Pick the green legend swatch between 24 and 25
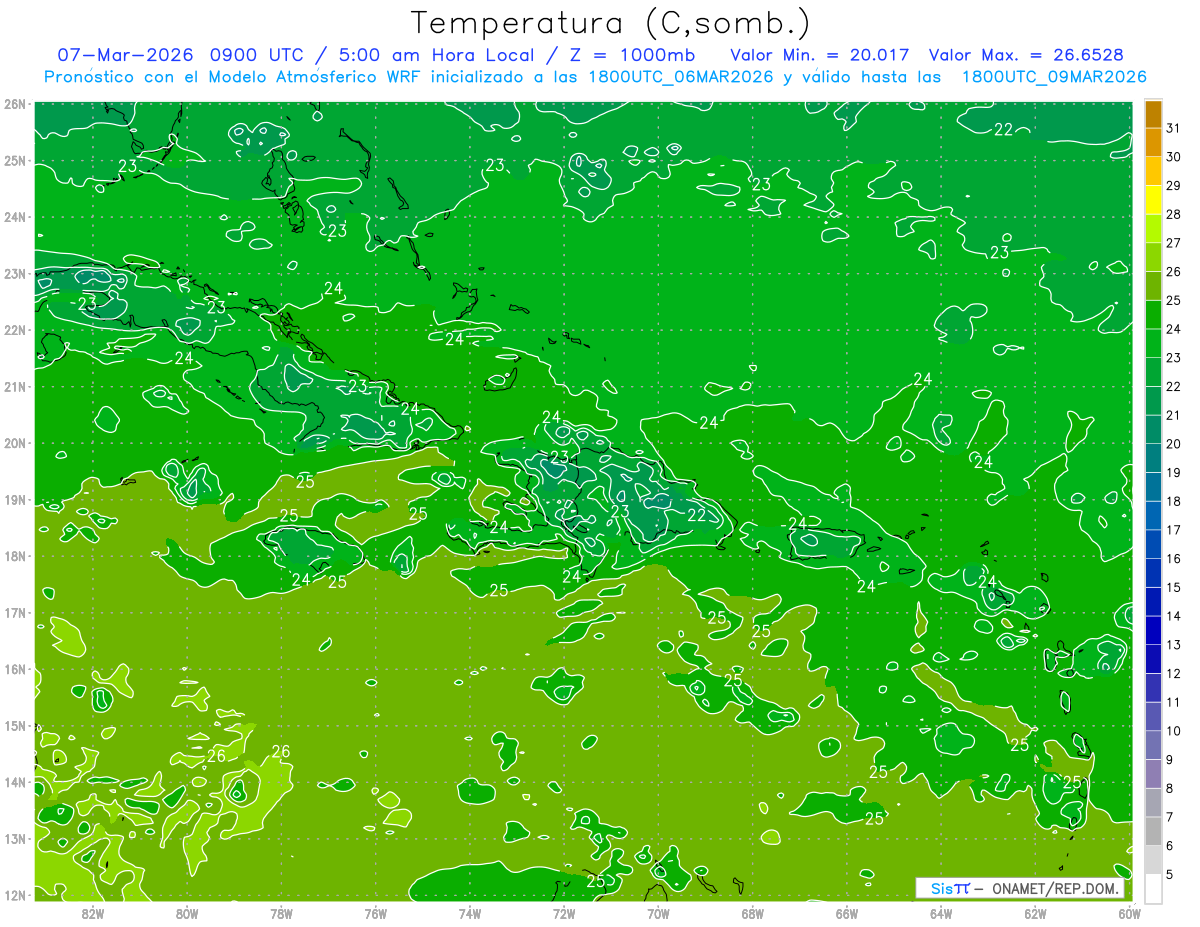The height and width of the screenshot is (927, 1200). [x=1153, y=315]
